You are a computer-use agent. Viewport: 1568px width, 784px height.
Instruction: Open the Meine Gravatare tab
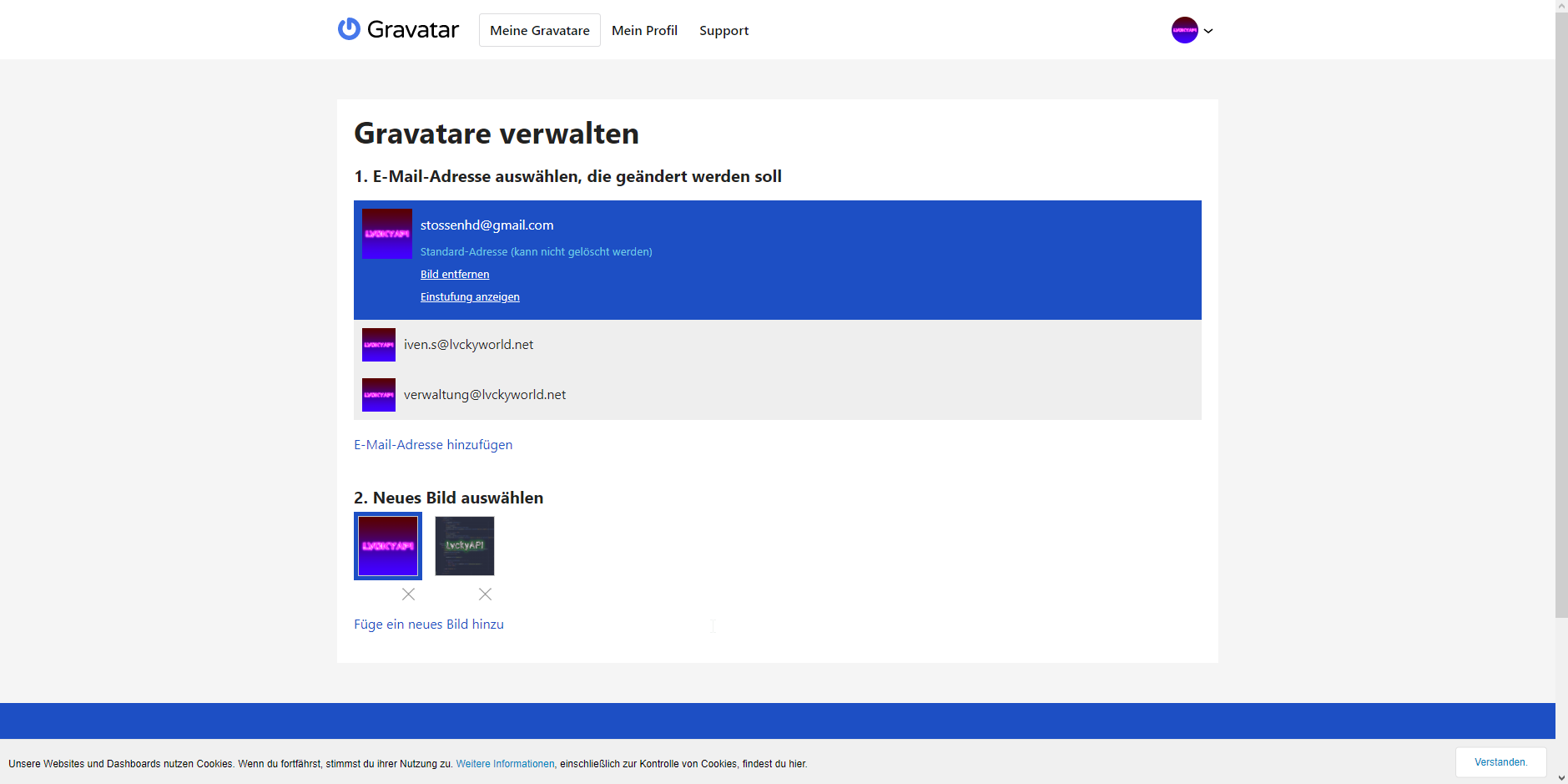coord(539,30)
